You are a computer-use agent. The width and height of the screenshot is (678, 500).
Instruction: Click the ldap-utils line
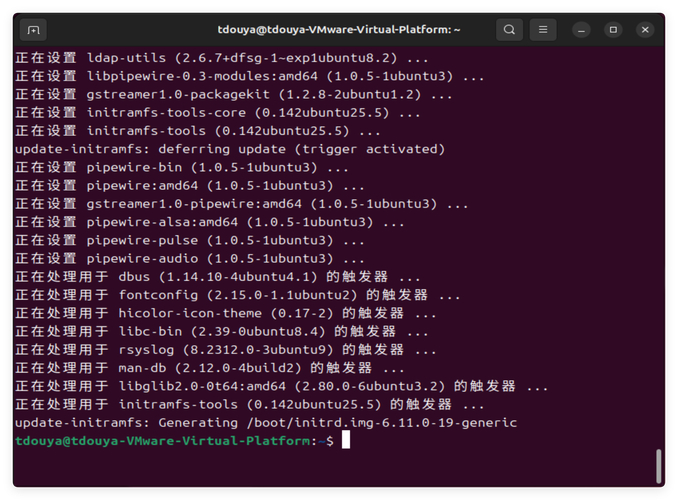222,58
